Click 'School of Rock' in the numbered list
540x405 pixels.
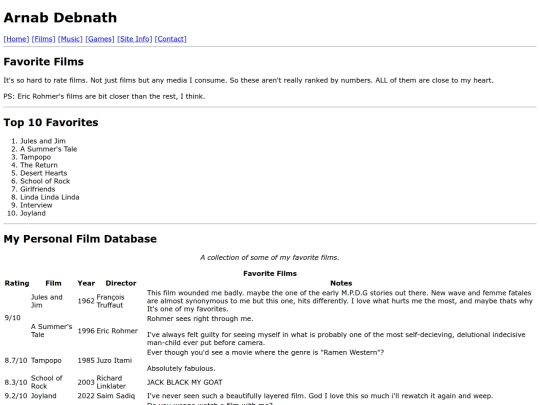coord(45,181)
